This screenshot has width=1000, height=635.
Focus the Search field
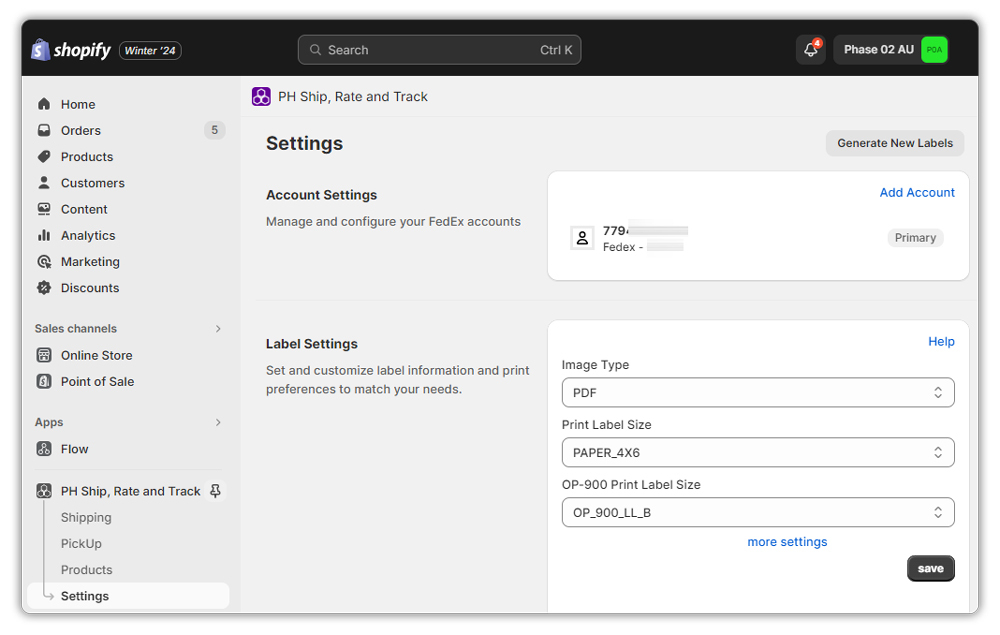coord(439,50)
